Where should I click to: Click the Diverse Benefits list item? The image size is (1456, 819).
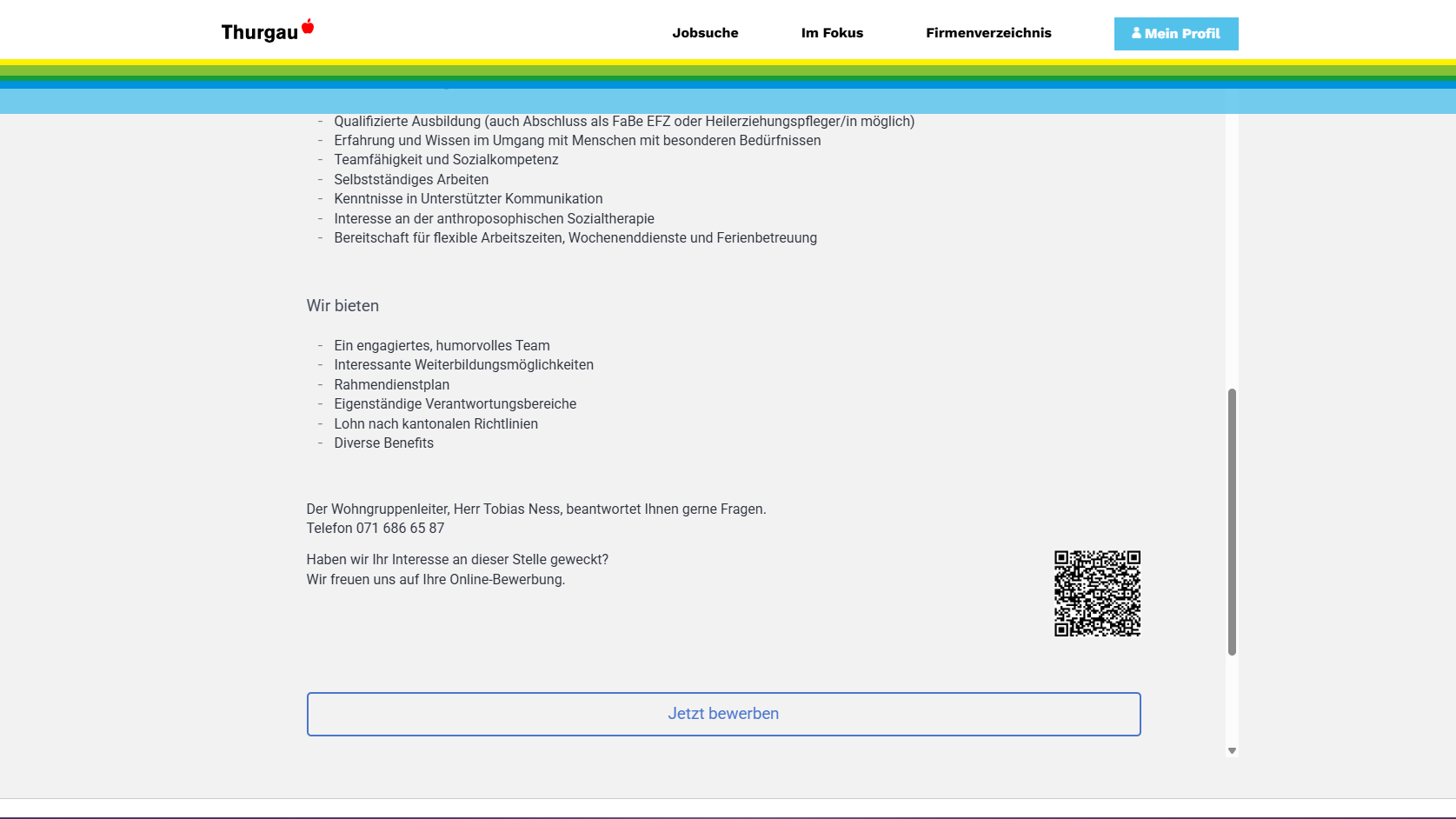tap(383, 443)
